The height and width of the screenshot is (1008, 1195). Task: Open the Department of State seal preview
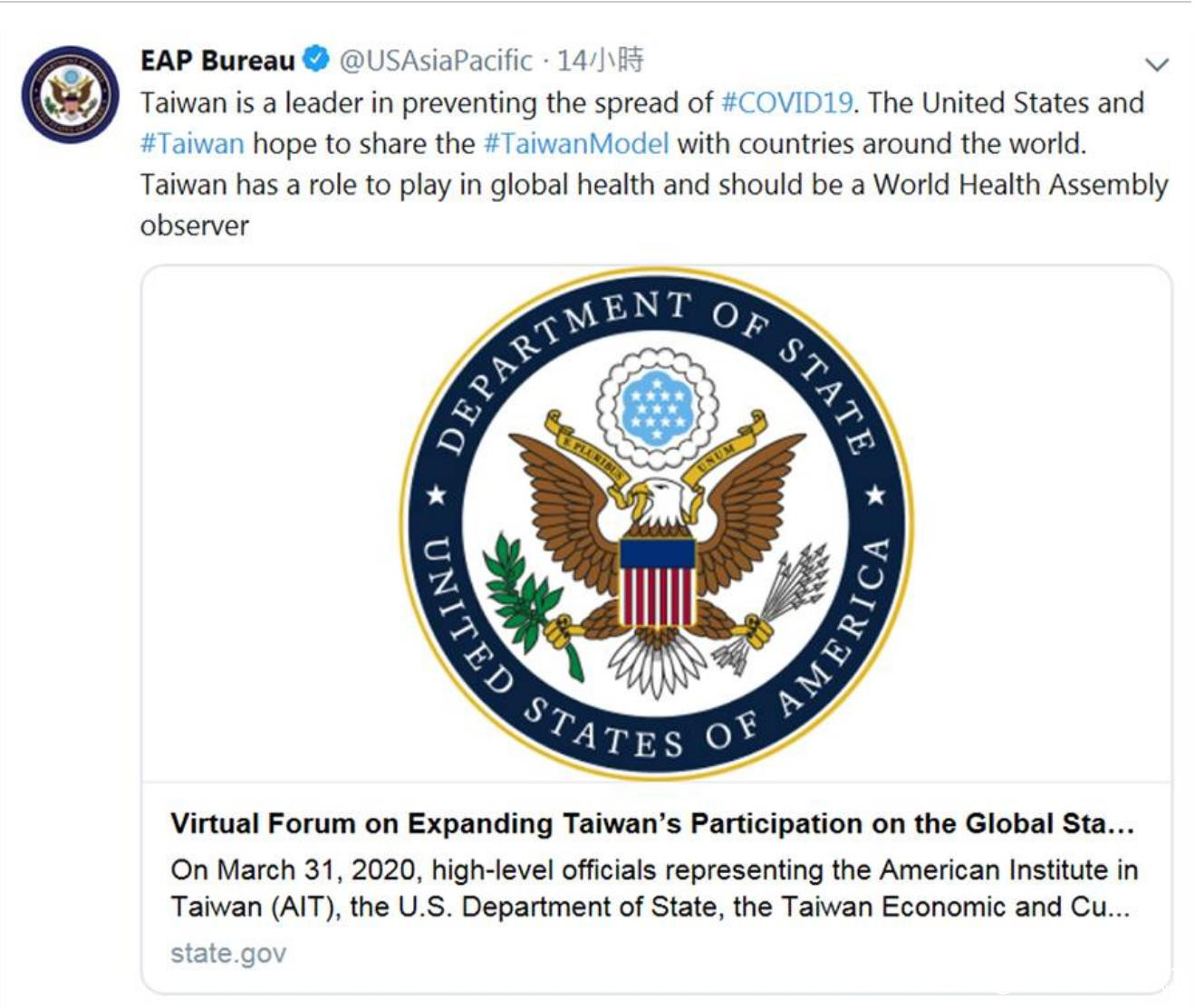656,523
